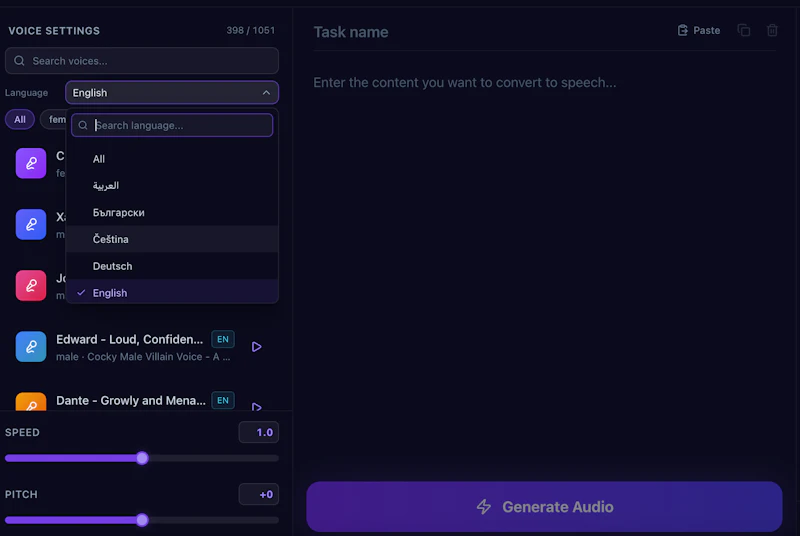Choose Български from language list
Viewport: 800px width, 536px height.
[172, 212]
